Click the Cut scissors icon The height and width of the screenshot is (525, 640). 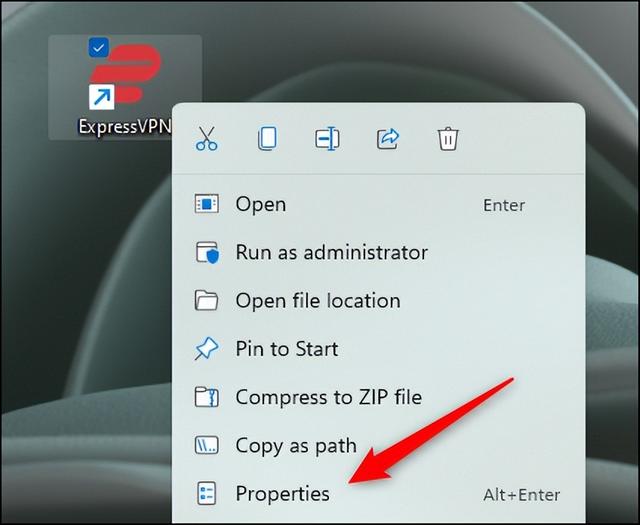click(x=207, y=139)
